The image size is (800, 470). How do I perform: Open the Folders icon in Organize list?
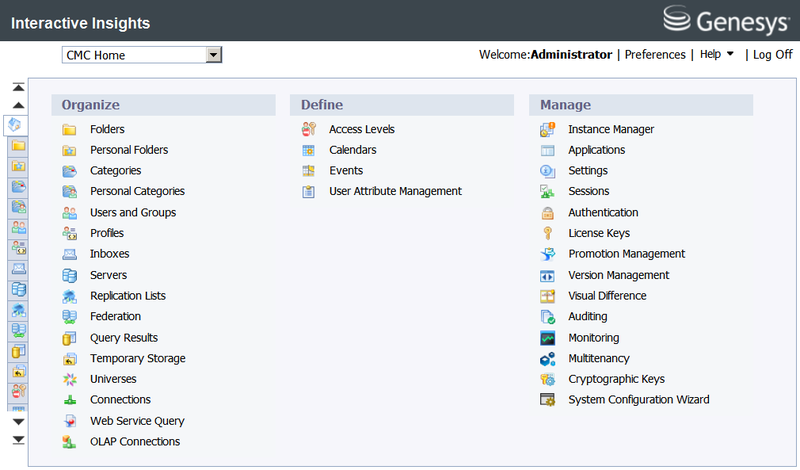pos(69,130)
